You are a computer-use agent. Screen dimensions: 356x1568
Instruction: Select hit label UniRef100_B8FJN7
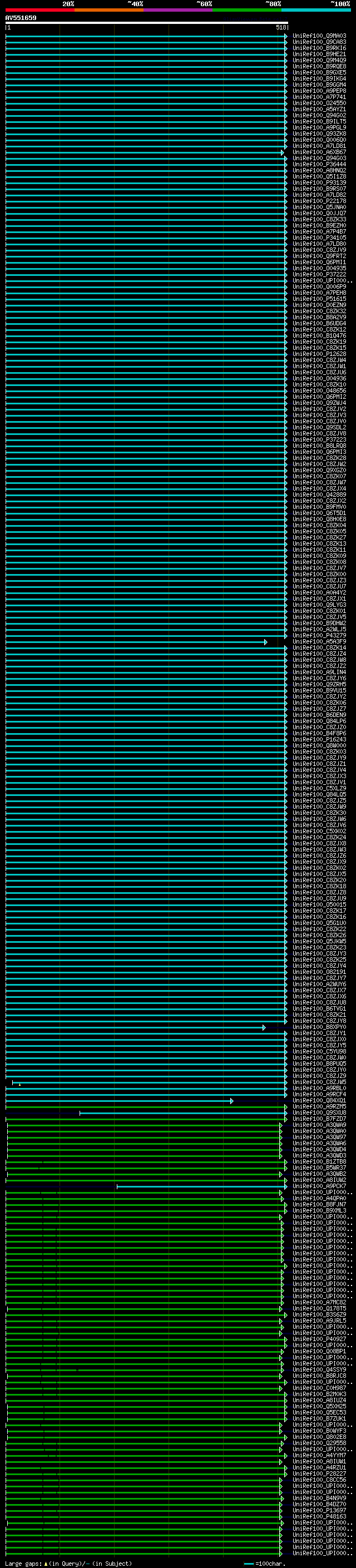[x=319, y=1205]
